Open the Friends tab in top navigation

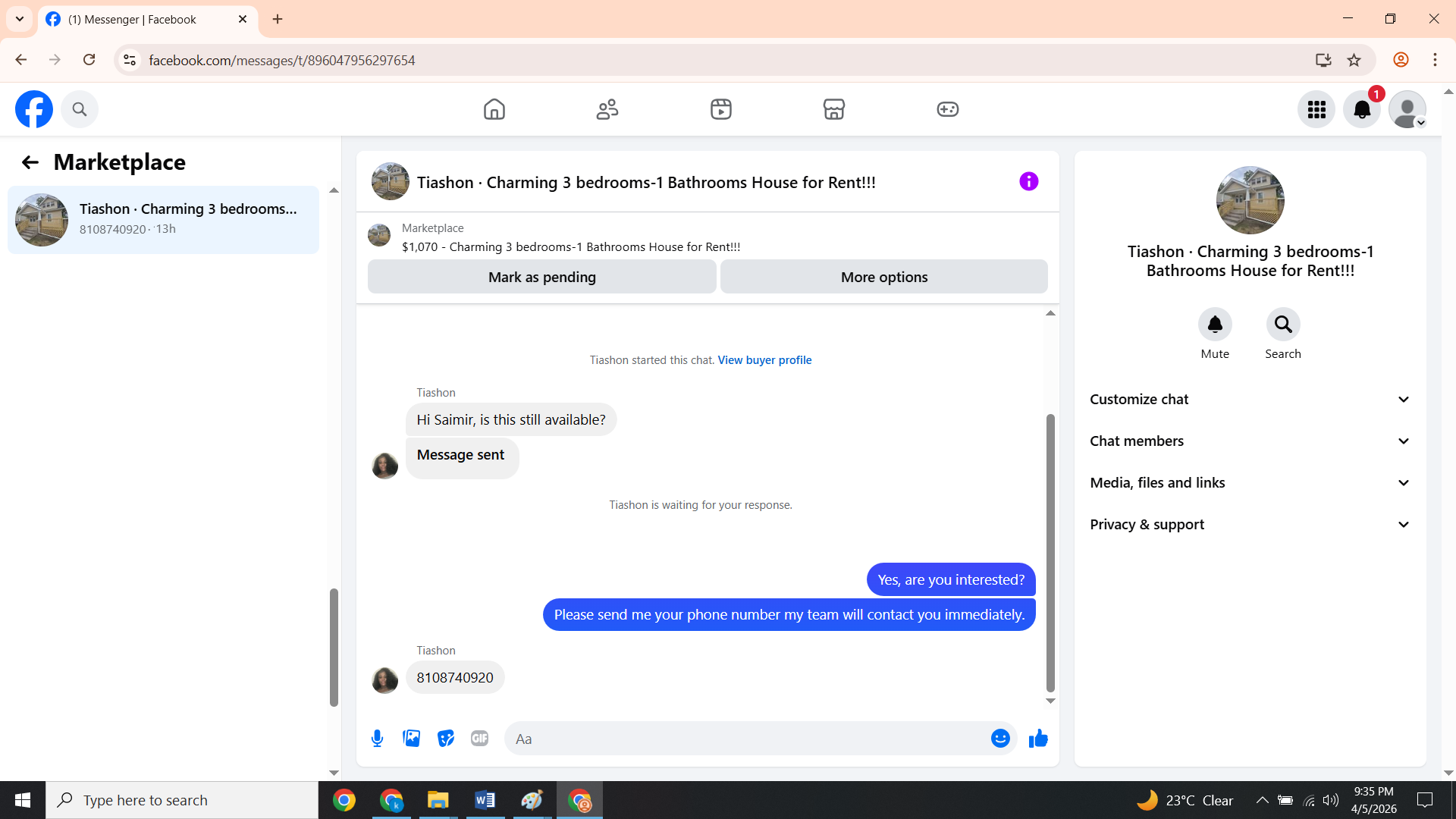point(607,109)
